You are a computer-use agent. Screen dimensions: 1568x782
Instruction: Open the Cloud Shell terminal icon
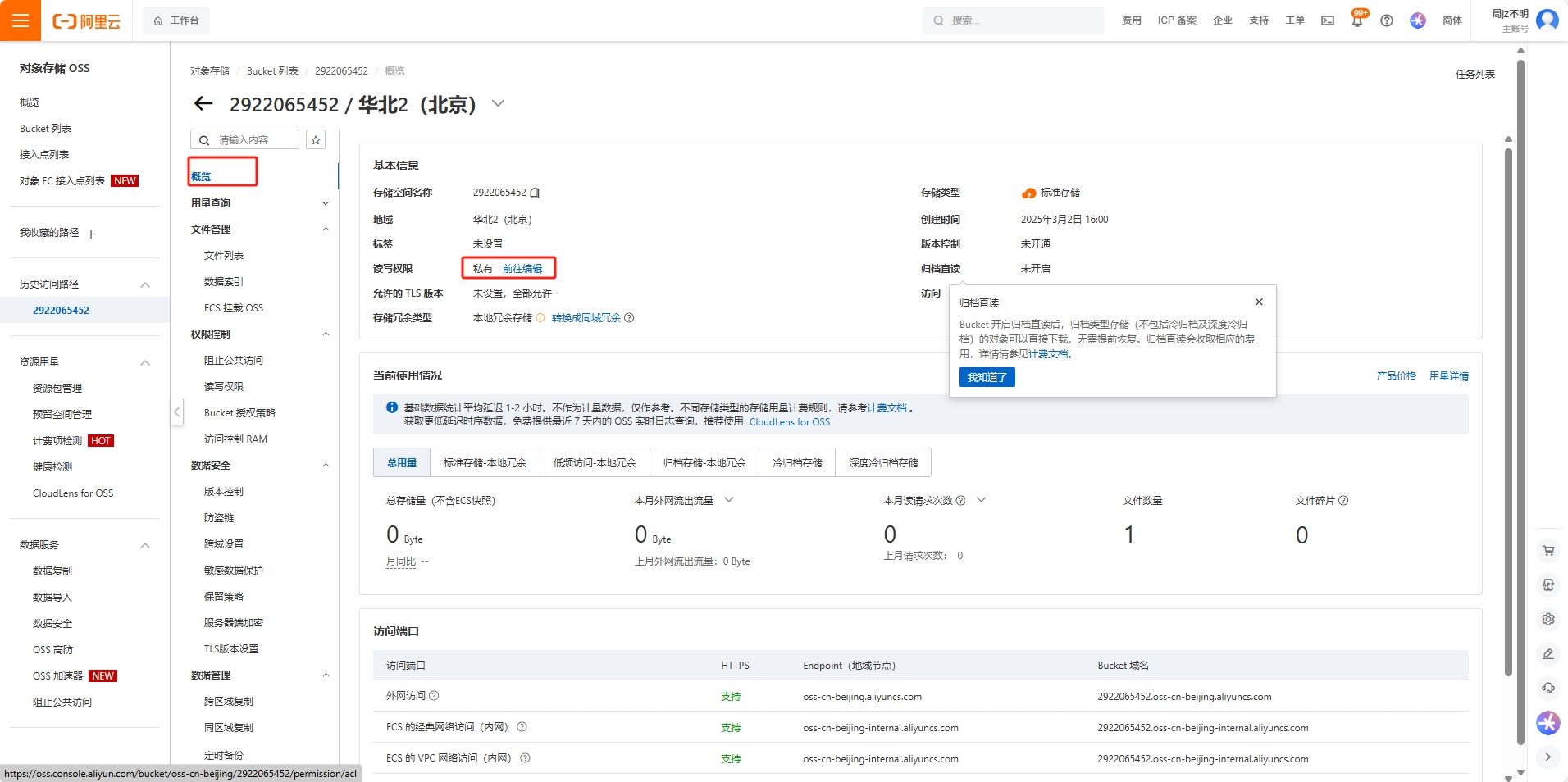[x=1327, y=20]
